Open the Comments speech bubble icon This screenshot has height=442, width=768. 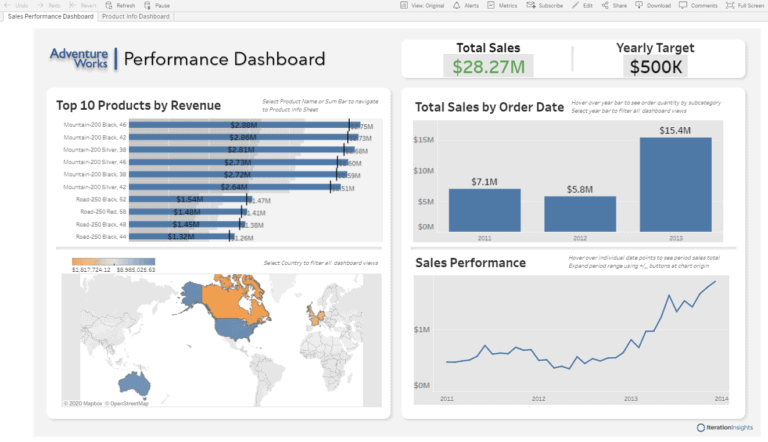683,5
